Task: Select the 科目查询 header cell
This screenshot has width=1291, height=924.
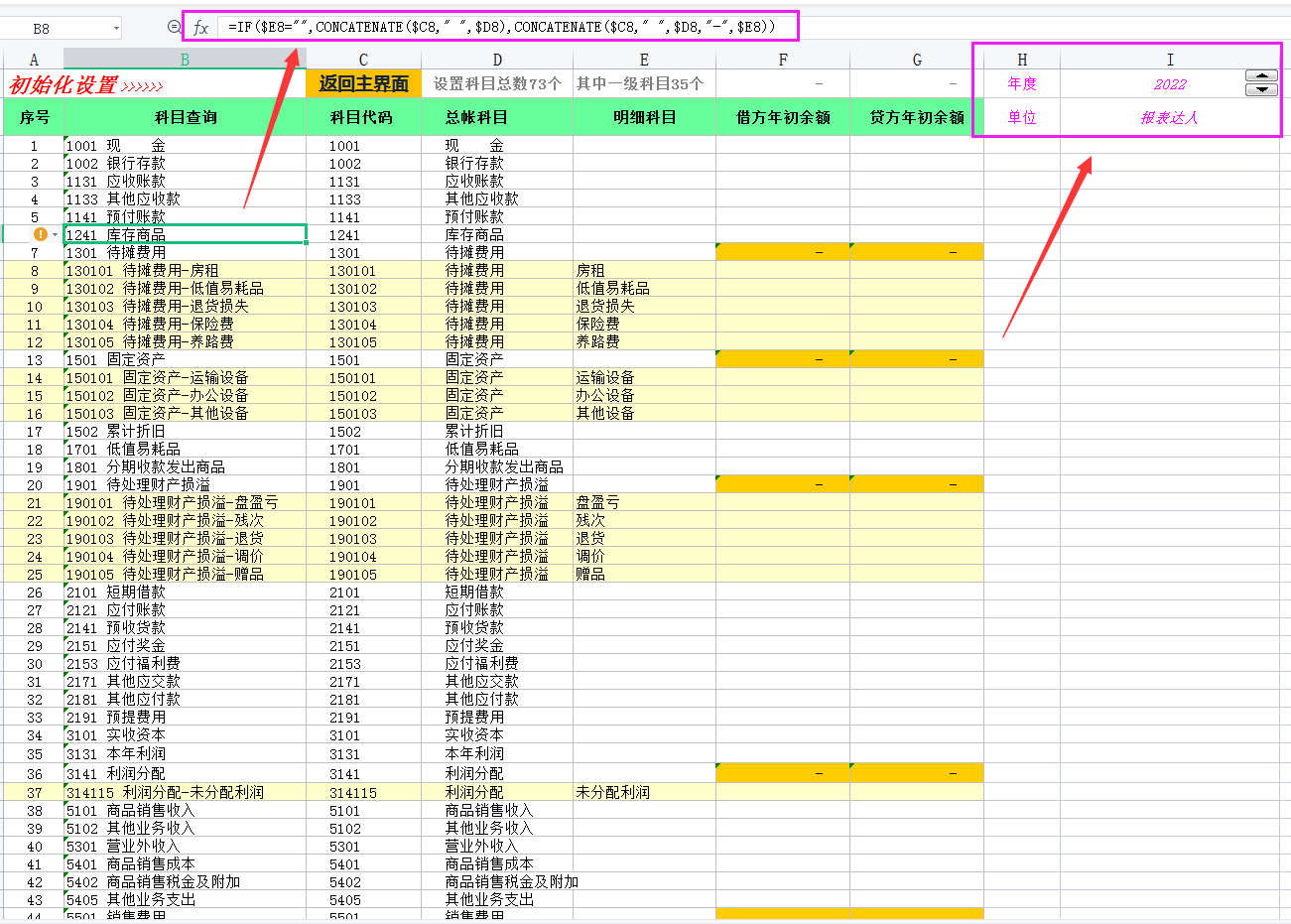Action: coord(185,117)
